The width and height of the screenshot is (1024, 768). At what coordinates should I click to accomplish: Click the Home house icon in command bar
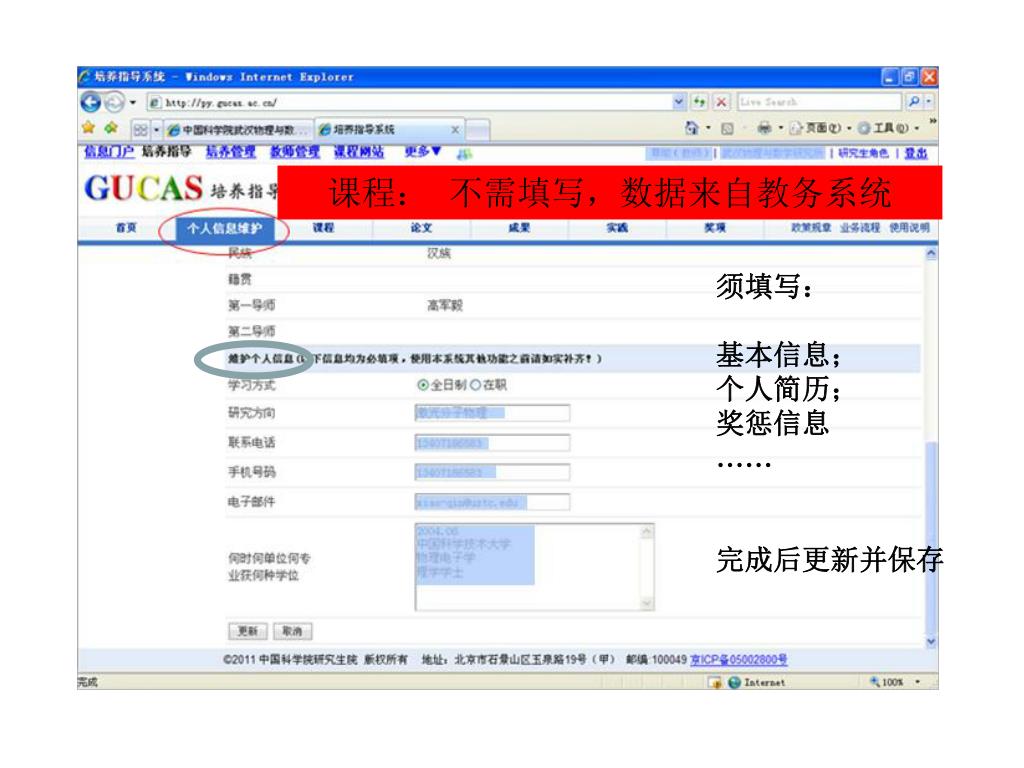692,128
